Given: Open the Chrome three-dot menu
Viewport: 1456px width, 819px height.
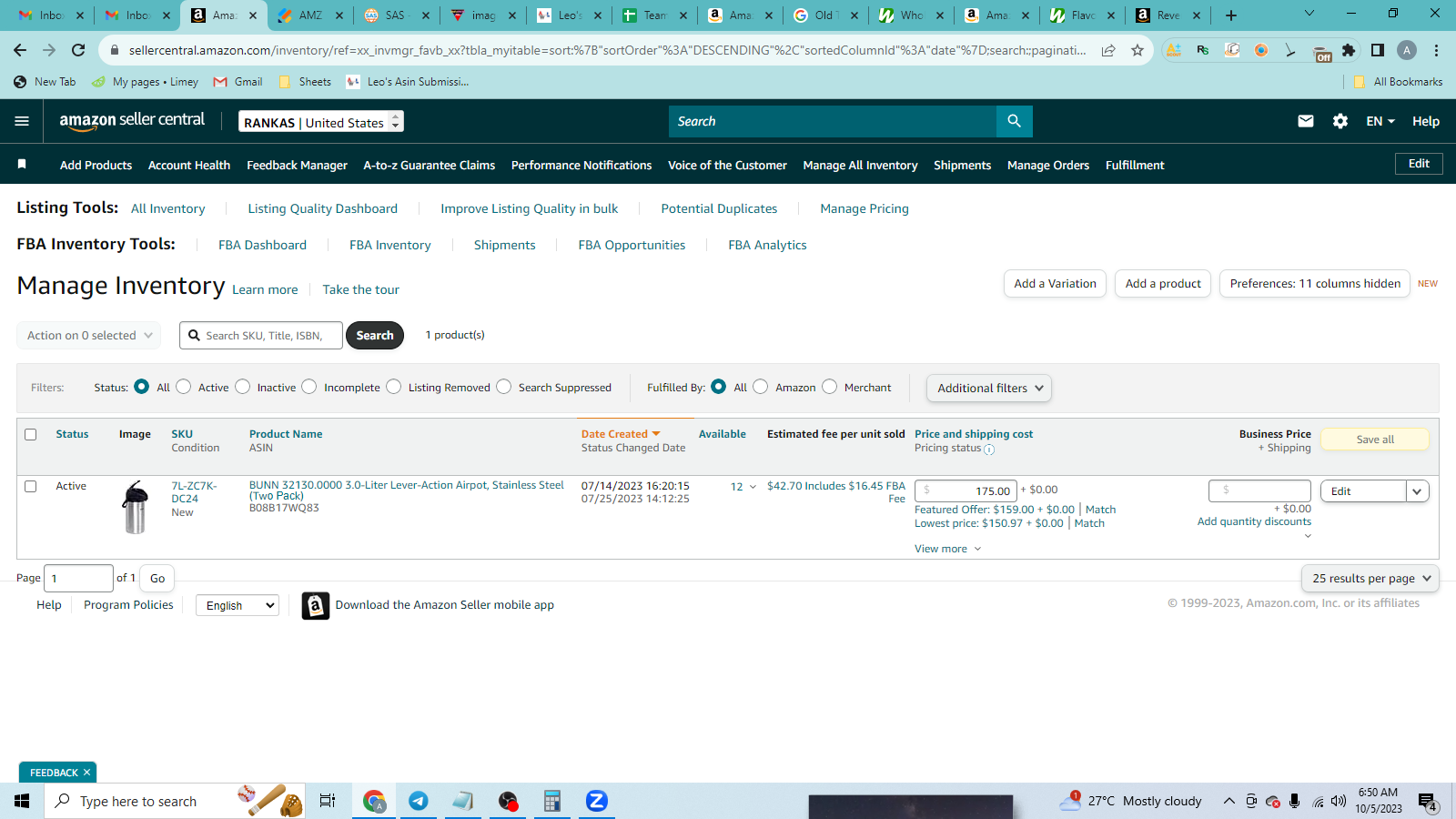Looking at the screenshot, I should (x=1437, y=50).
